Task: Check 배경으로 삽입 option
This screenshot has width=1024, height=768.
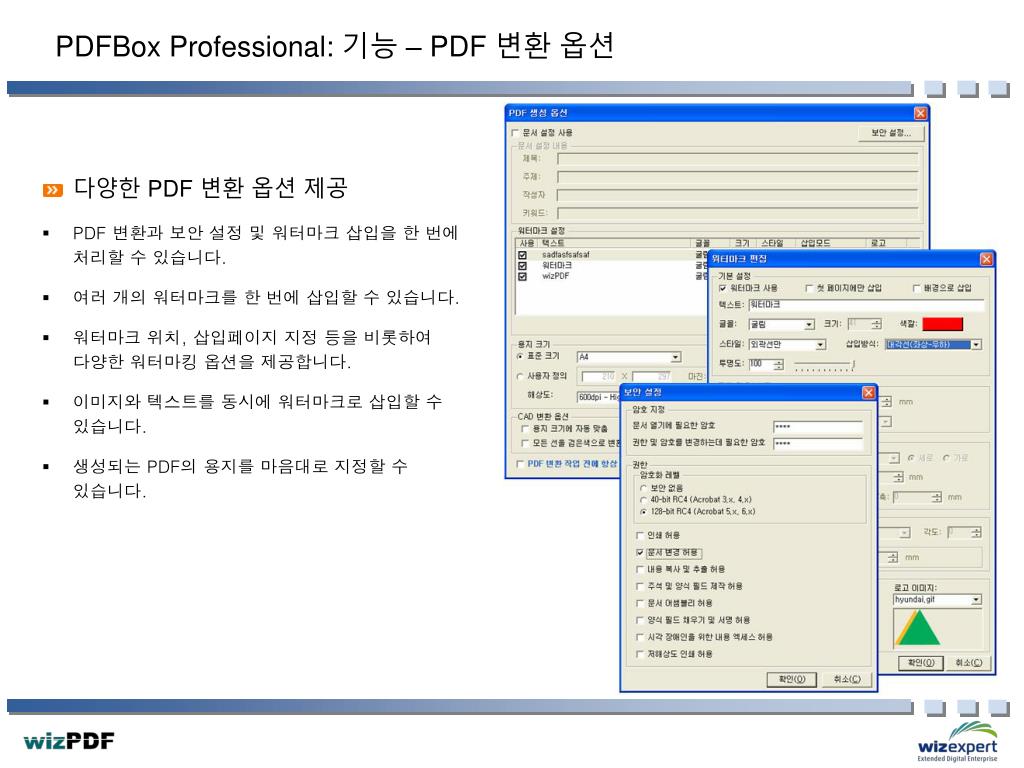Action: 916,288
